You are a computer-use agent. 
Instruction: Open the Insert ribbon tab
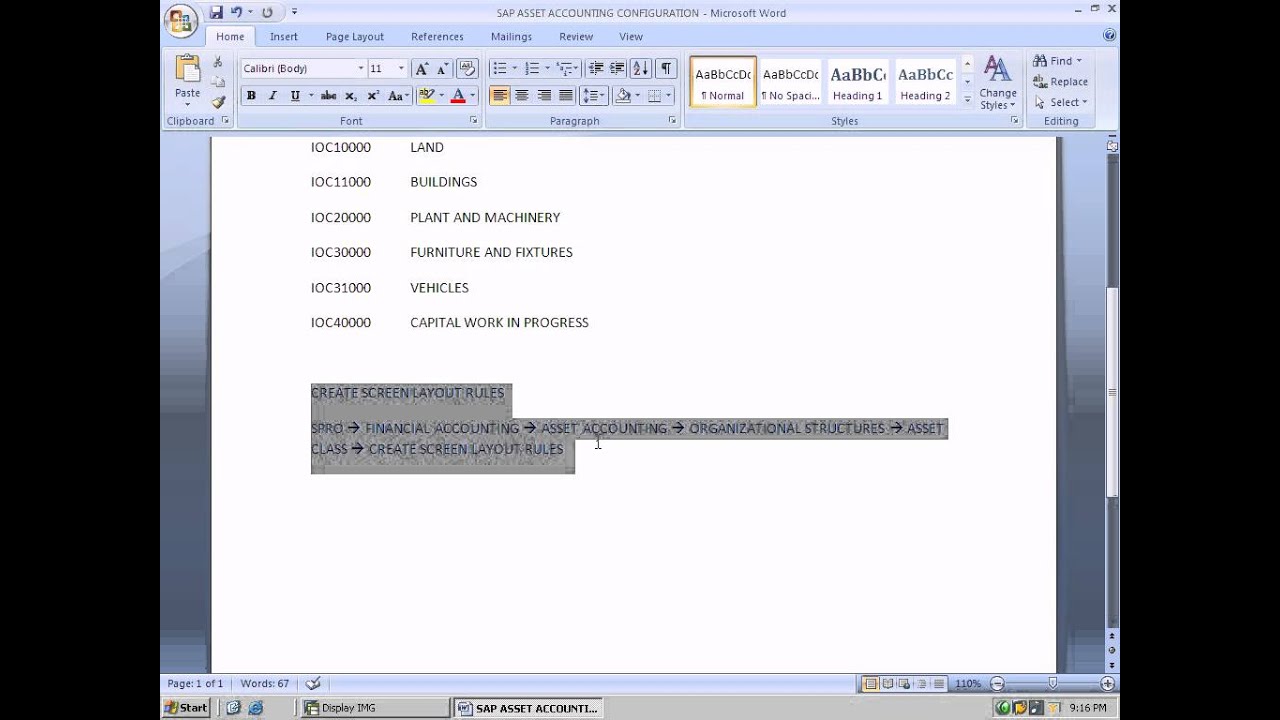pos(283,36)
